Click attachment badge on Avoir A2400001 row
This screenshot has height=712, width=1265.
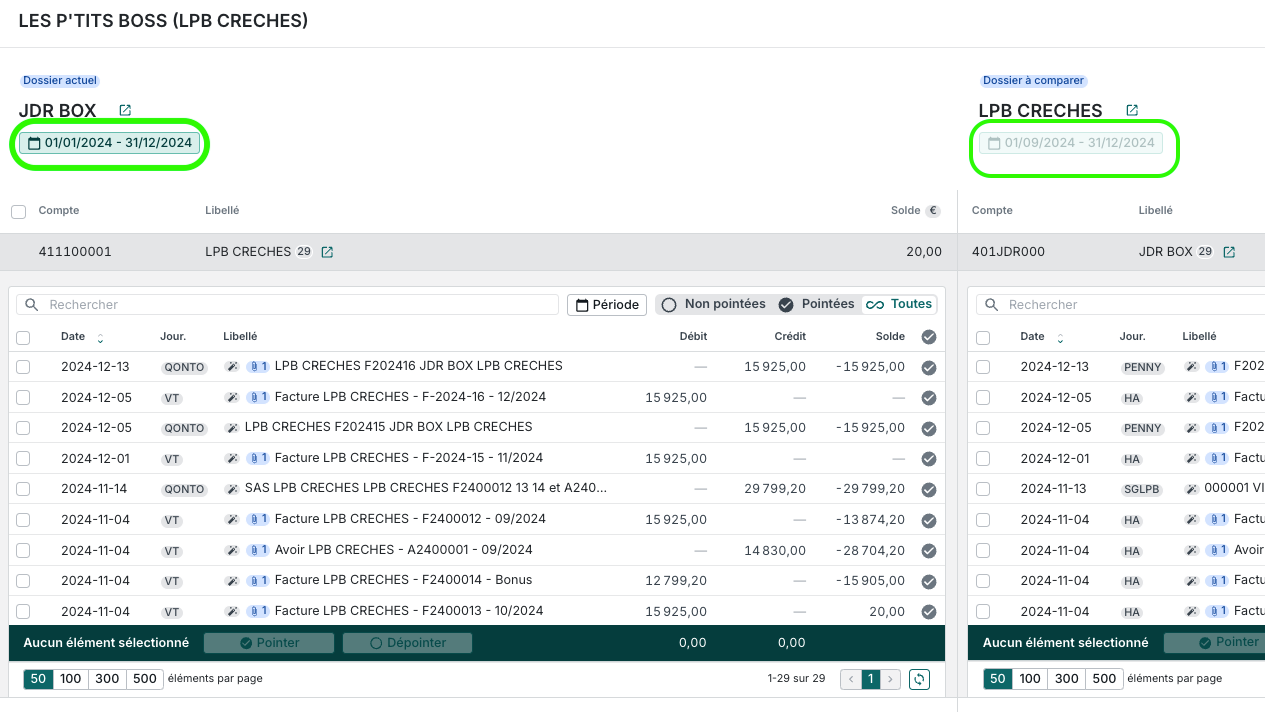pos(258,550)
